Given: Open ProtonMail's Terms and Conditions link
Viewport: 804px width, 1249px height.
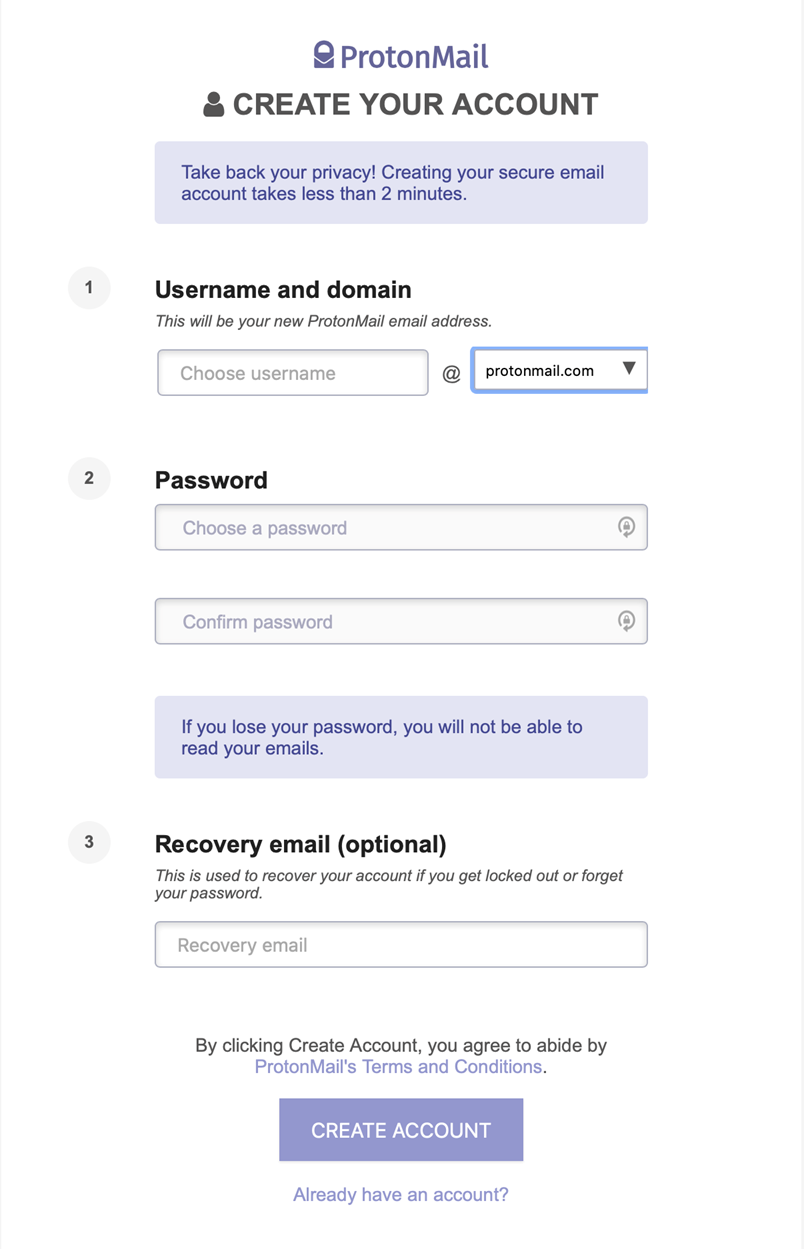Looking at the screenshot, I should [399, 1067].
